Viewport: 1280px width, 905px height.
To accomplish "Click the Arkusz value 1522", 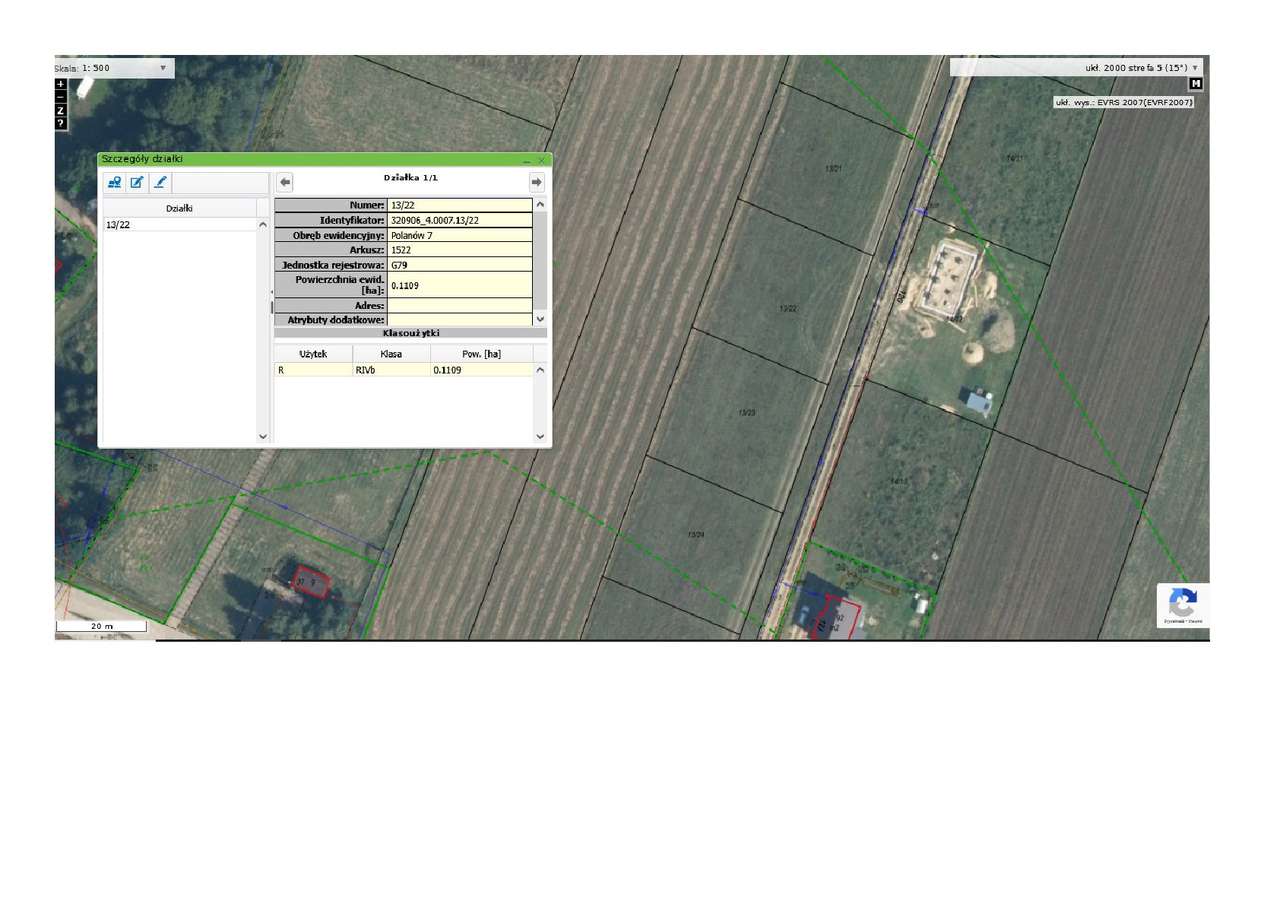I will [x=460, y=250].
